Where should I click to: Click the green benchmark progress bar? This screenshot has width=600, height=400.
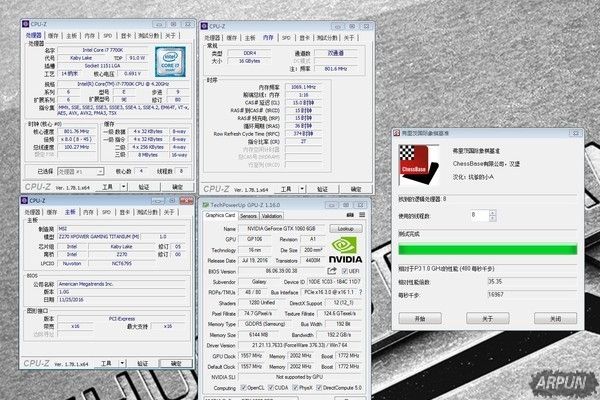coord(488,250)
